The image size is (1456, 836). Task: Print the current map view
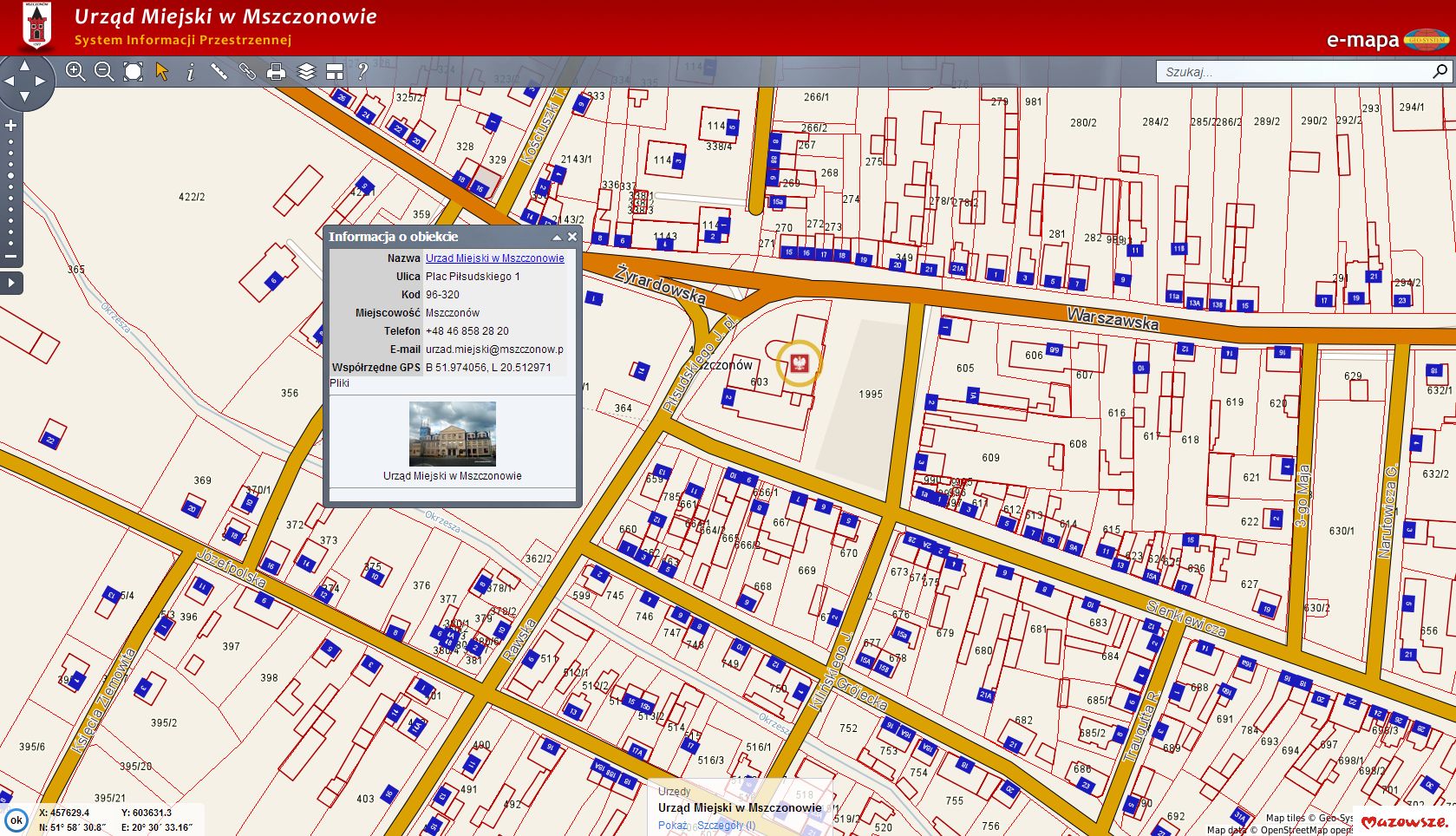(277, 72)
